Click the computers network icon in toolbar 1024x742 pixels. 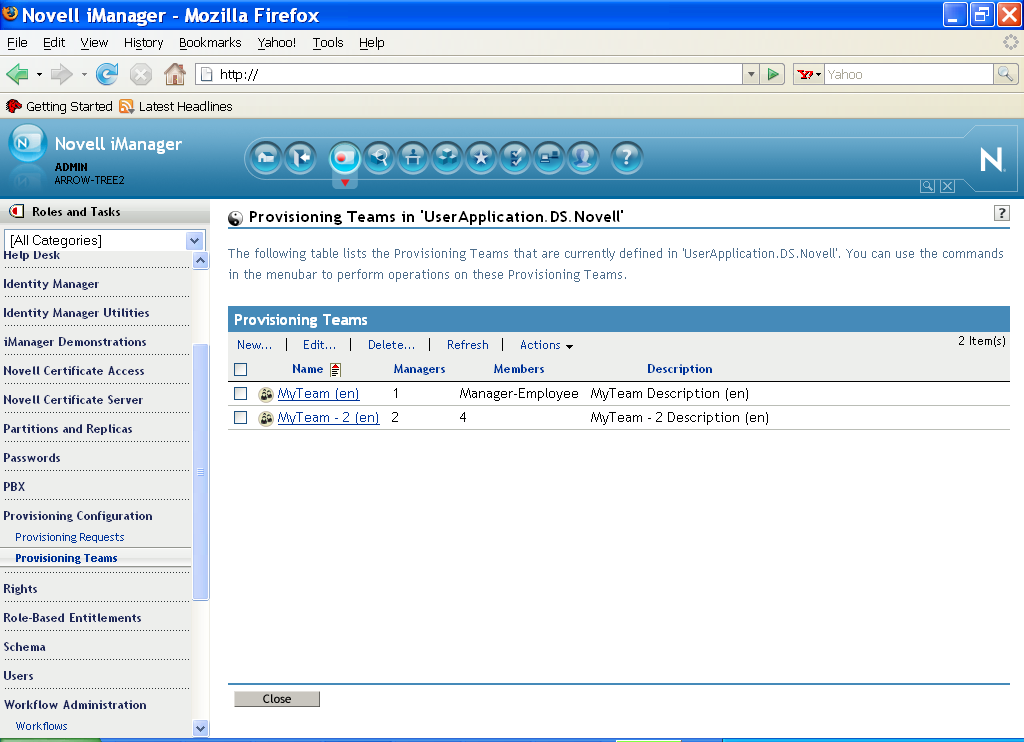(x=549, y=157)
